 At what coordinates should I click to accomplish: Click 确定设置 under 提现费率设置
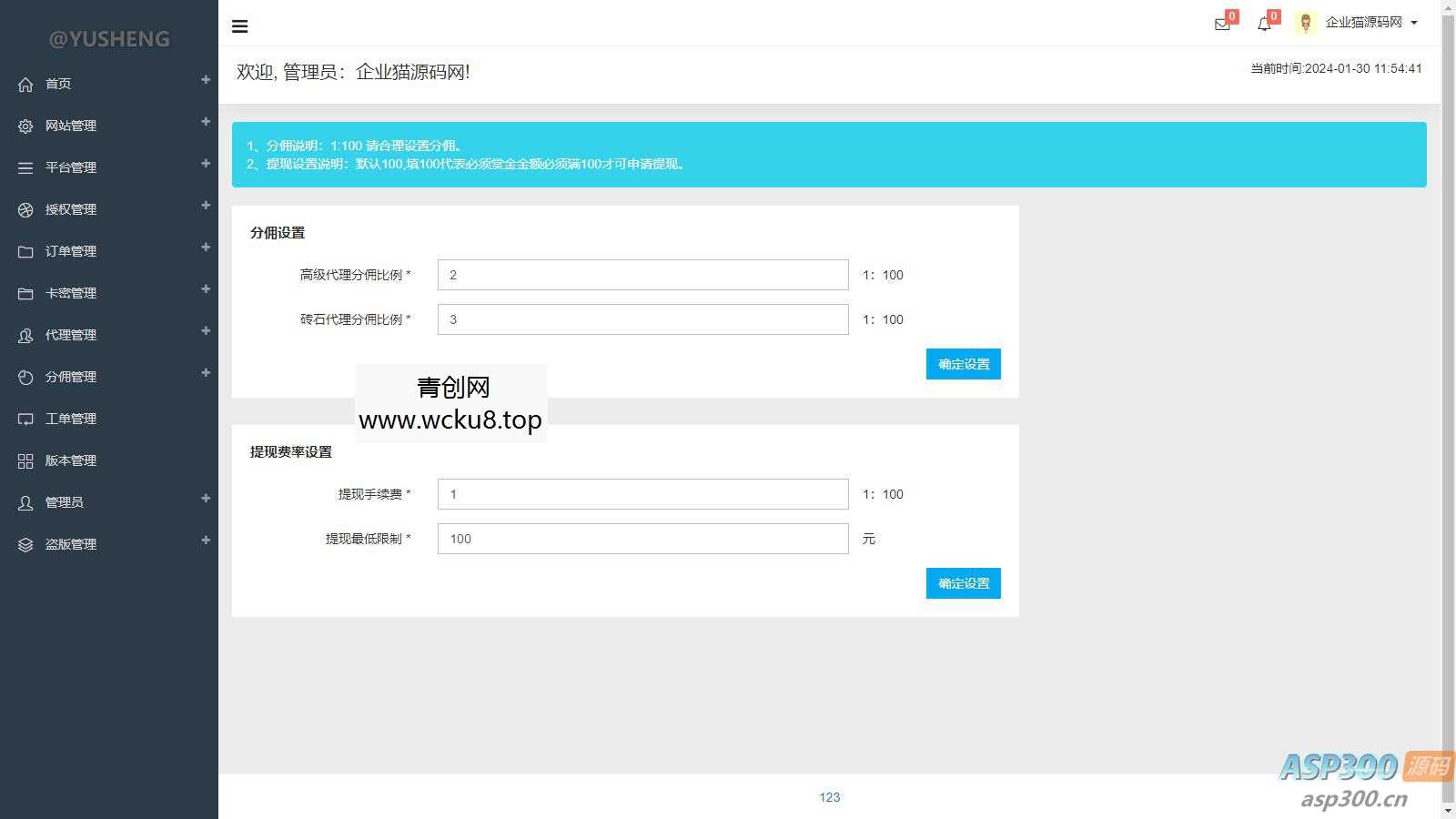pyautogui.click(x=963, y=583)
